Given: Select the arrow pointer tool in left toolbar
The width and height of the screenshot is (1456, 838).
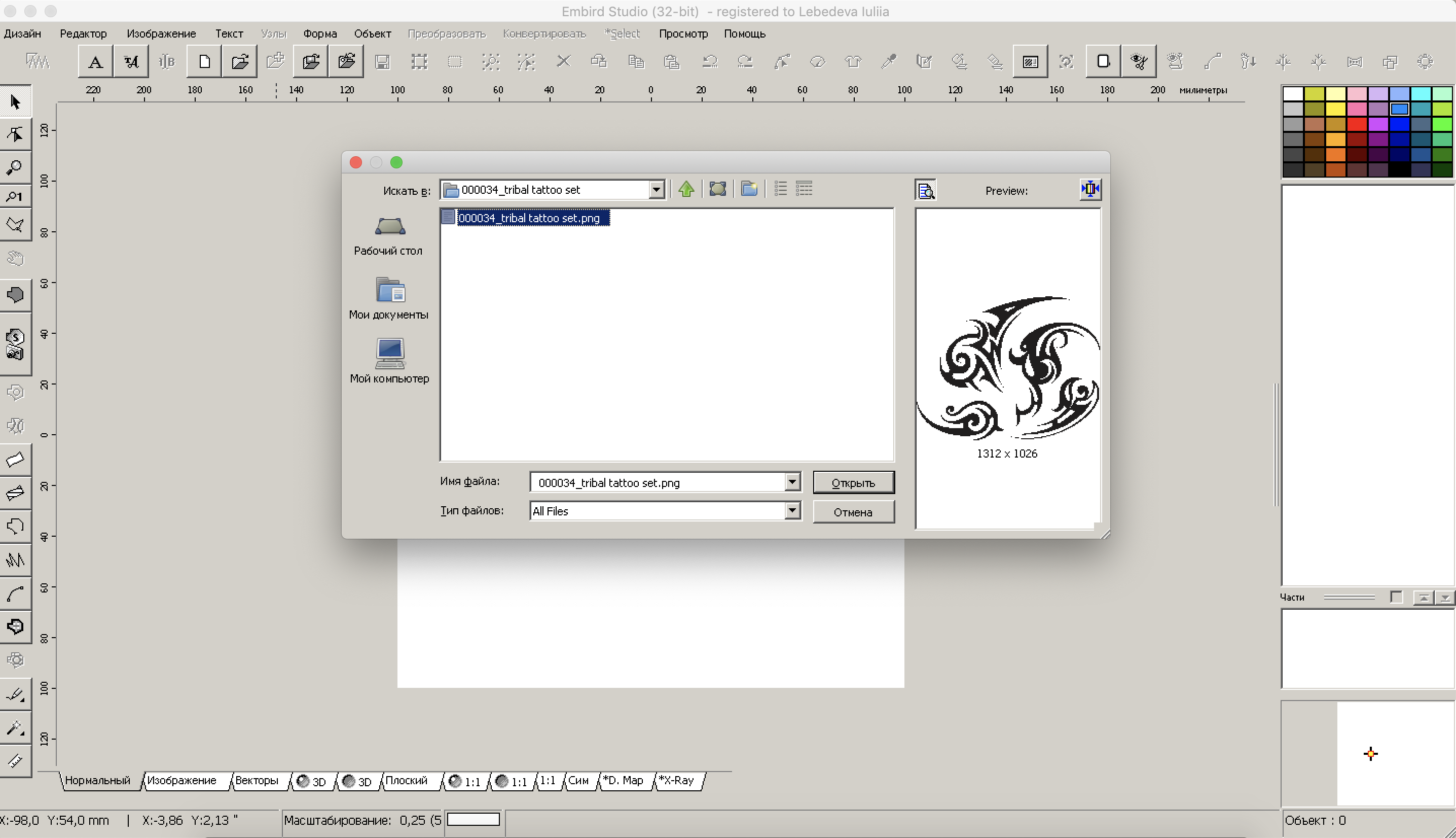Looking at the screenshot, I should [15, 102].
